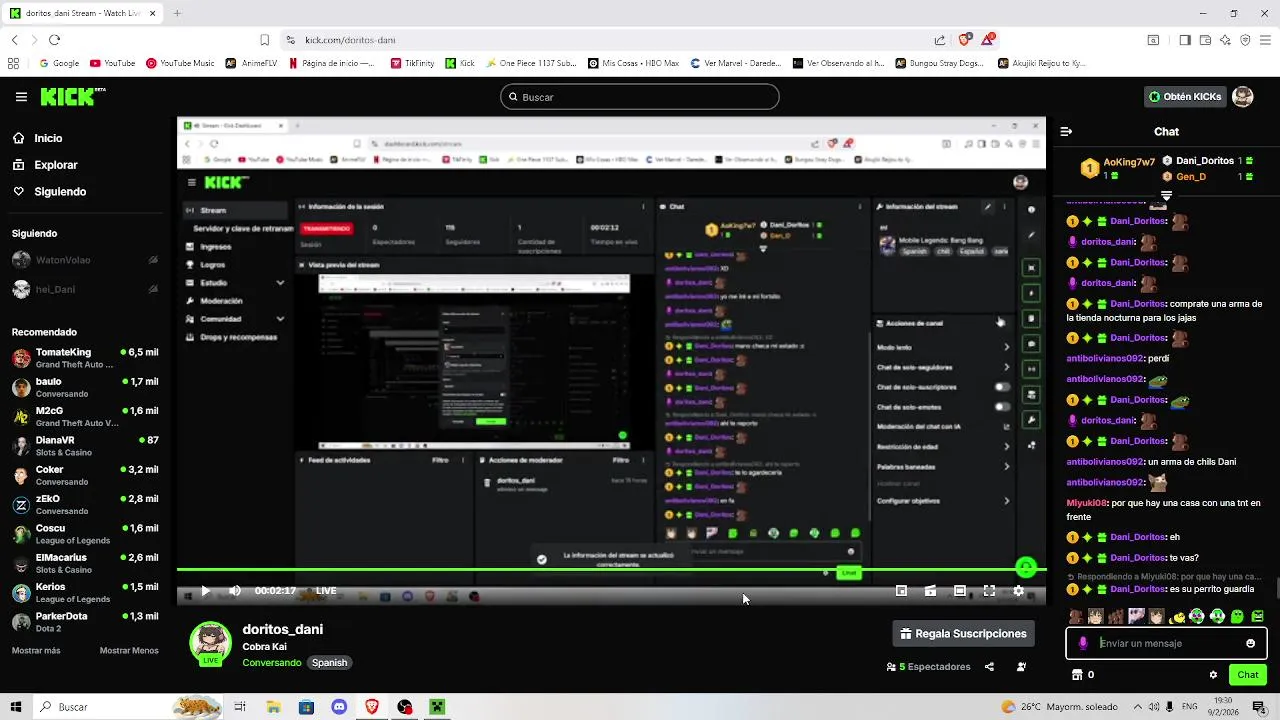Open emoji picker in chat input
The width and height of the screenshot is (1280, 720).
point(1250,643)
